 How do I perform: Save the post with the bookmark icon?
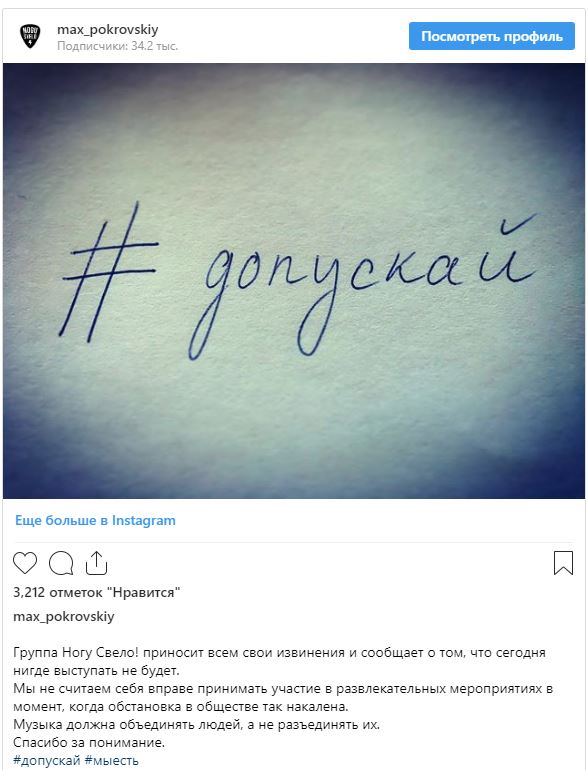563,563
